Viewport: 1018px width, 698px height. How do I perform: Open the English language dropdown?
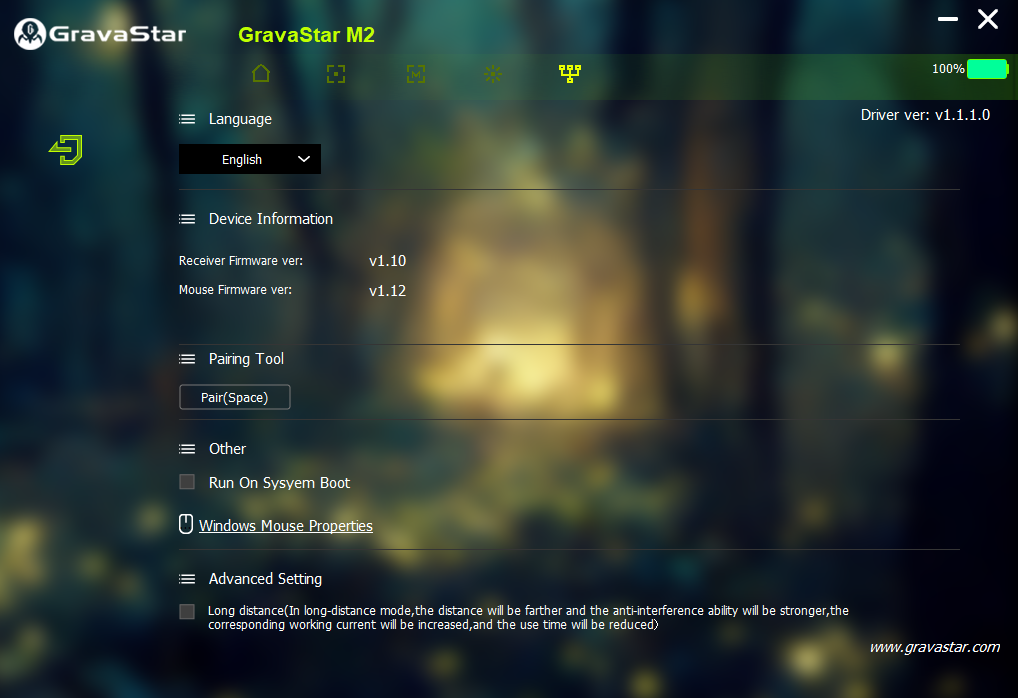click(249, 159)
